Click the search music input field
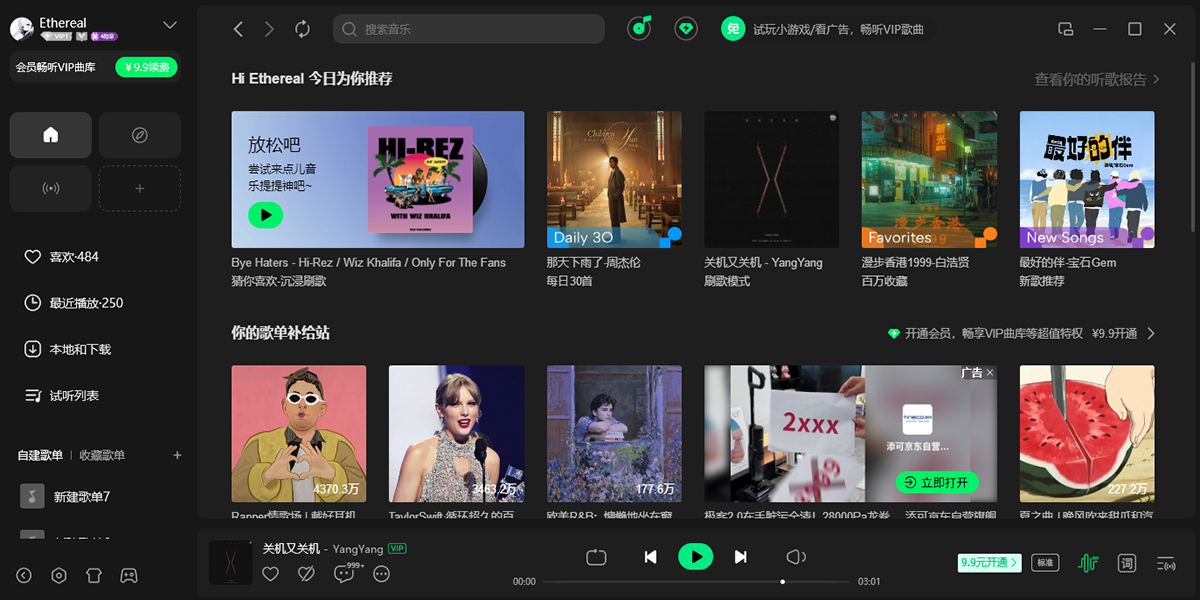This screenshot has width=1200, height=600. tap(469, 29)
